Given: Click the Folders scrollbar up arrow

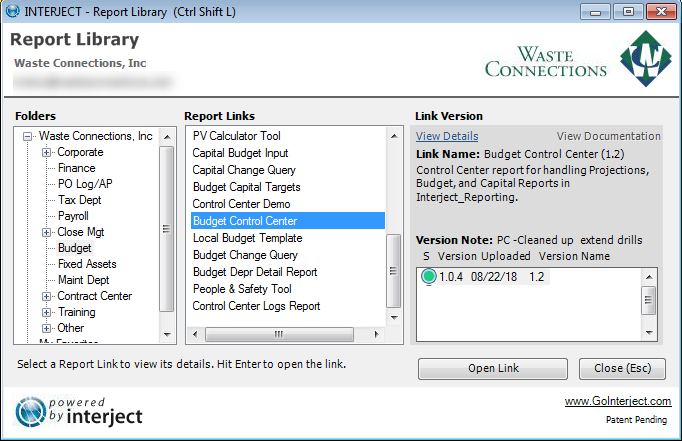Looking at the screenshot, I should pyautogui.click(x=167, y=137).
